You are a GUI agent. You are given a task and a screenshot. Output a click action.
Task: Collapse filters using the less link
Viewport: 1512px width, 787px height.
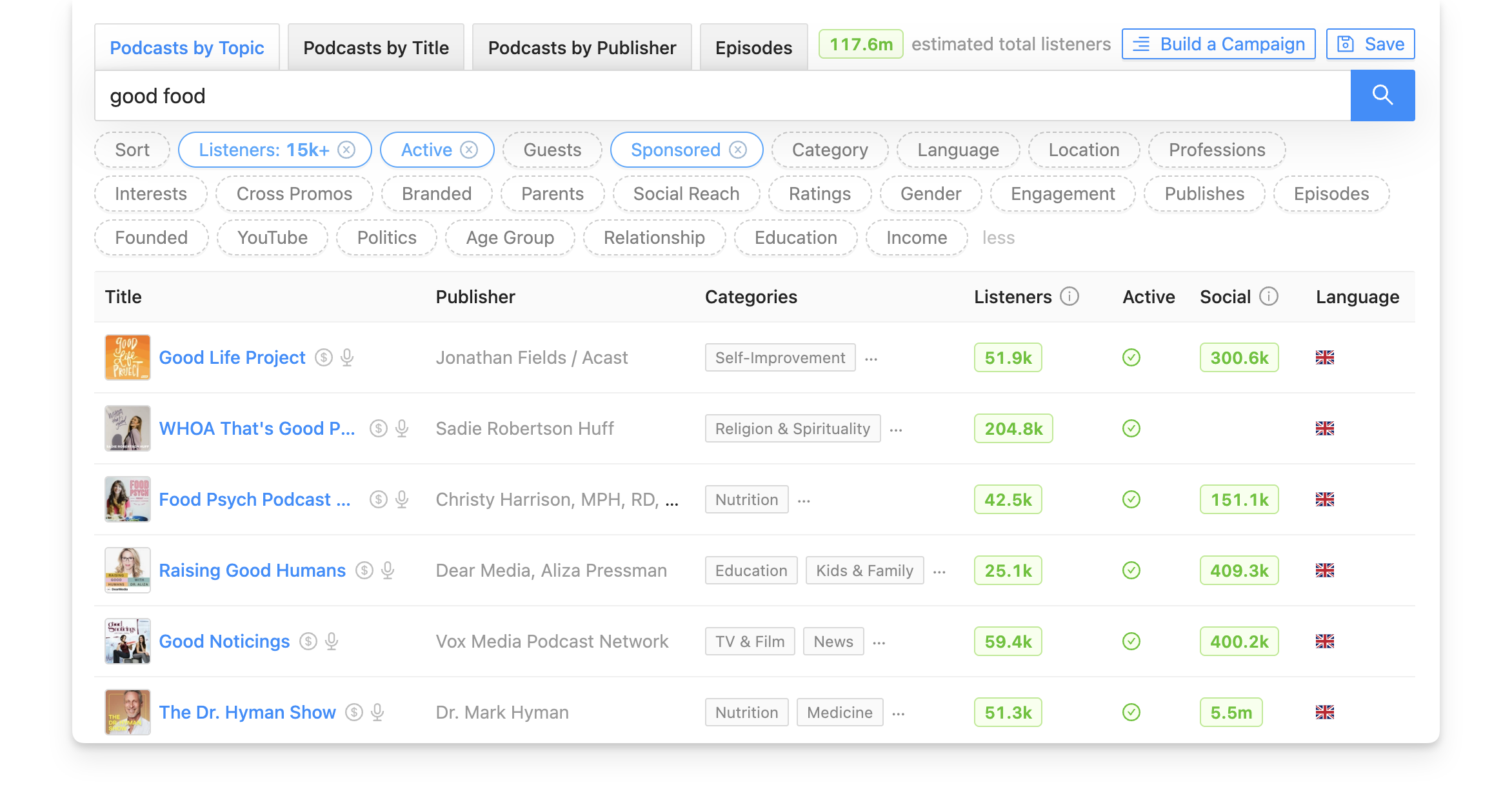pyautogui.click(x=999, y=237)
